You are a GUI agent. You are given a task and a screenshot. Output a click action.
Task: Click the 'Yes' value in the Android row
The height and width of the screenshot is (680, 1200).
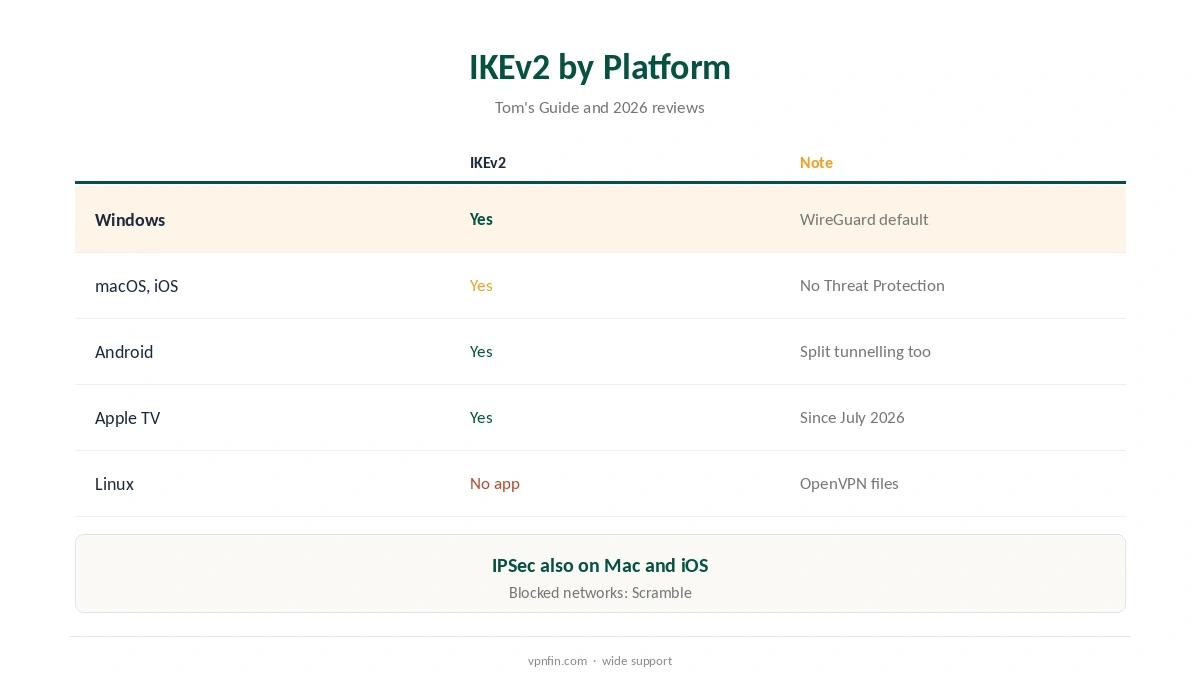point(481,351)
